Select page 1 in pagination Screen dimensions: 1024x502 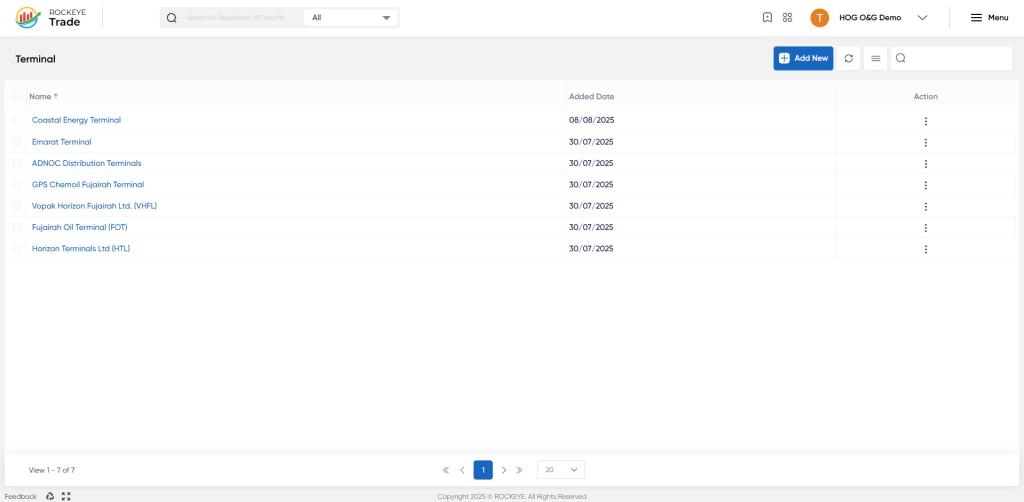(483, 470)
